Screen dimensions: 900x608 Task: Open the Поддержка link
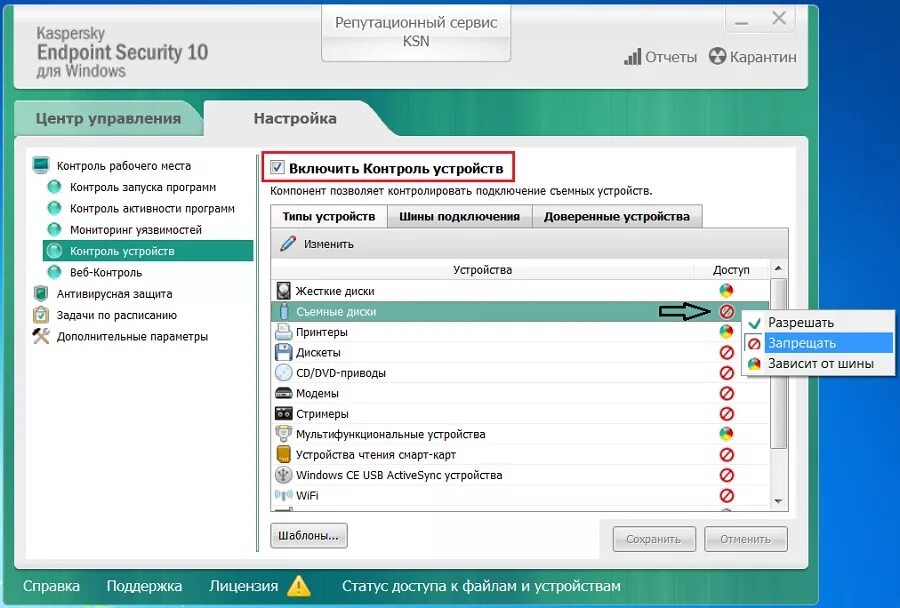144,586
